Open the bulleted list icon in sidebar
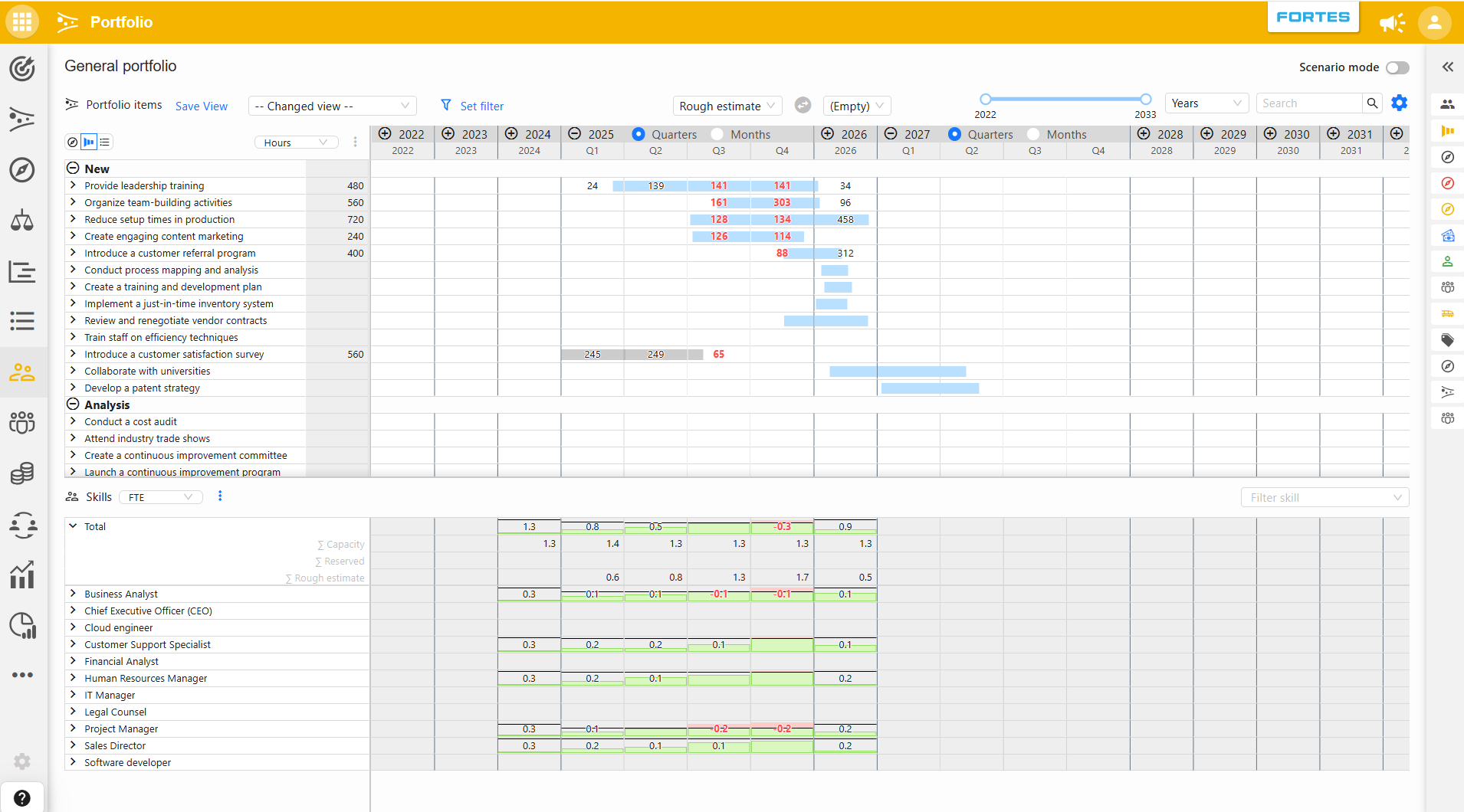Image resolution: width=1464 pixels, height=812 pixels. (x=22, y=321)
